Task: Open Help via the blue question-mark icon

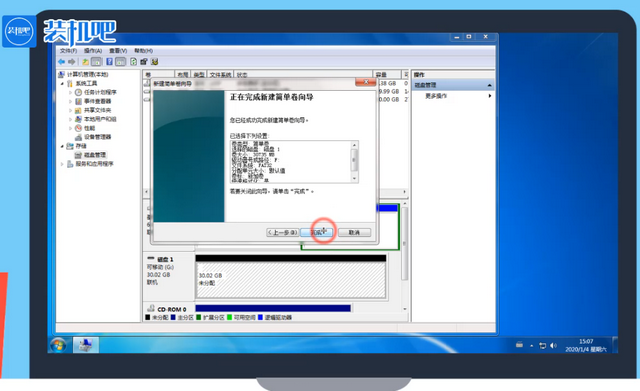Action: (109, 62)
